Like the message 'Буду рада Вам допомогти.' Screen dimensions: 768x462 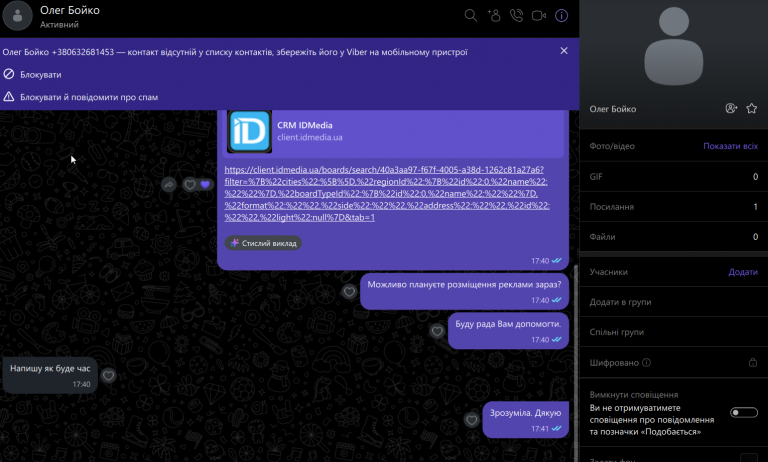437,331
